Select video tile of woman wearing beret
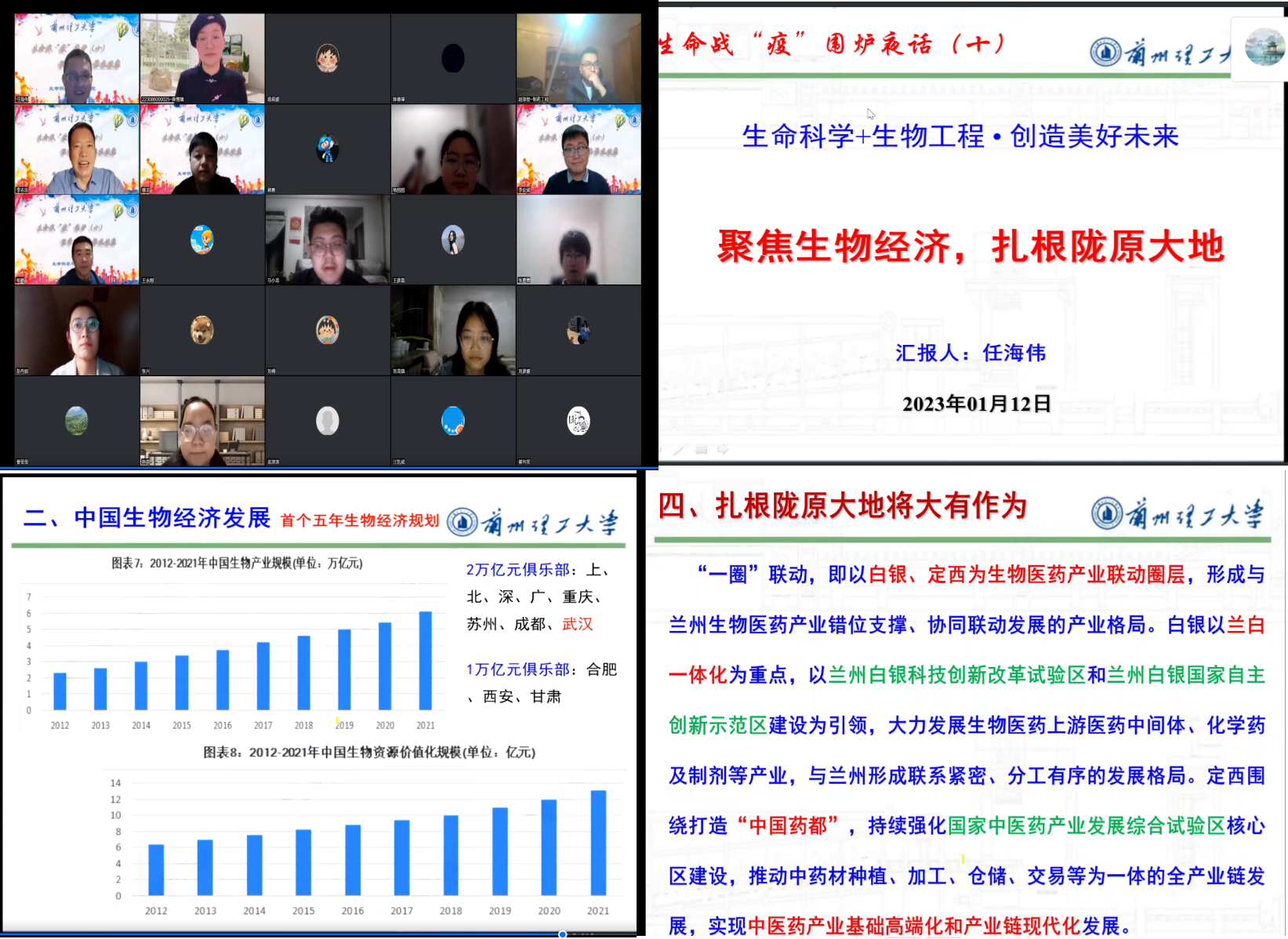The height and width of the screenshot is (939, 1288). pyautogui.click(x=202, y=58)
